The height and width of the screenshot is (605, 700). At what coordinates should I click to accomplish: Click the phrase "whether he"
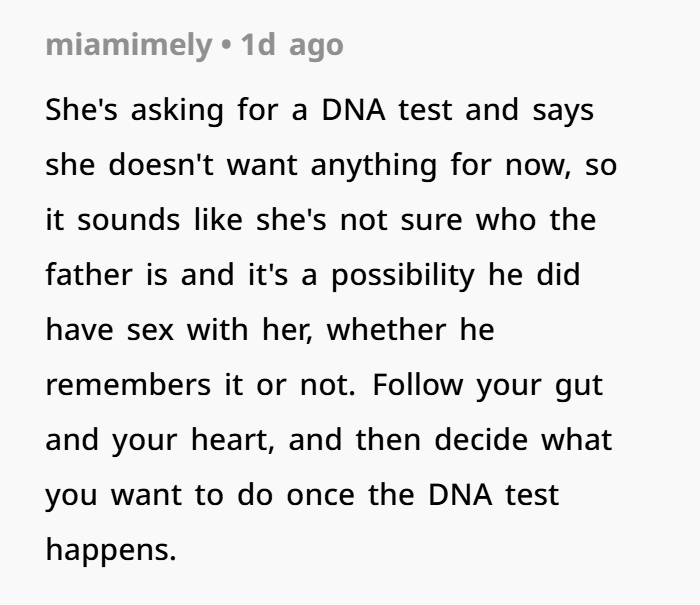click(x=410, y=330)
